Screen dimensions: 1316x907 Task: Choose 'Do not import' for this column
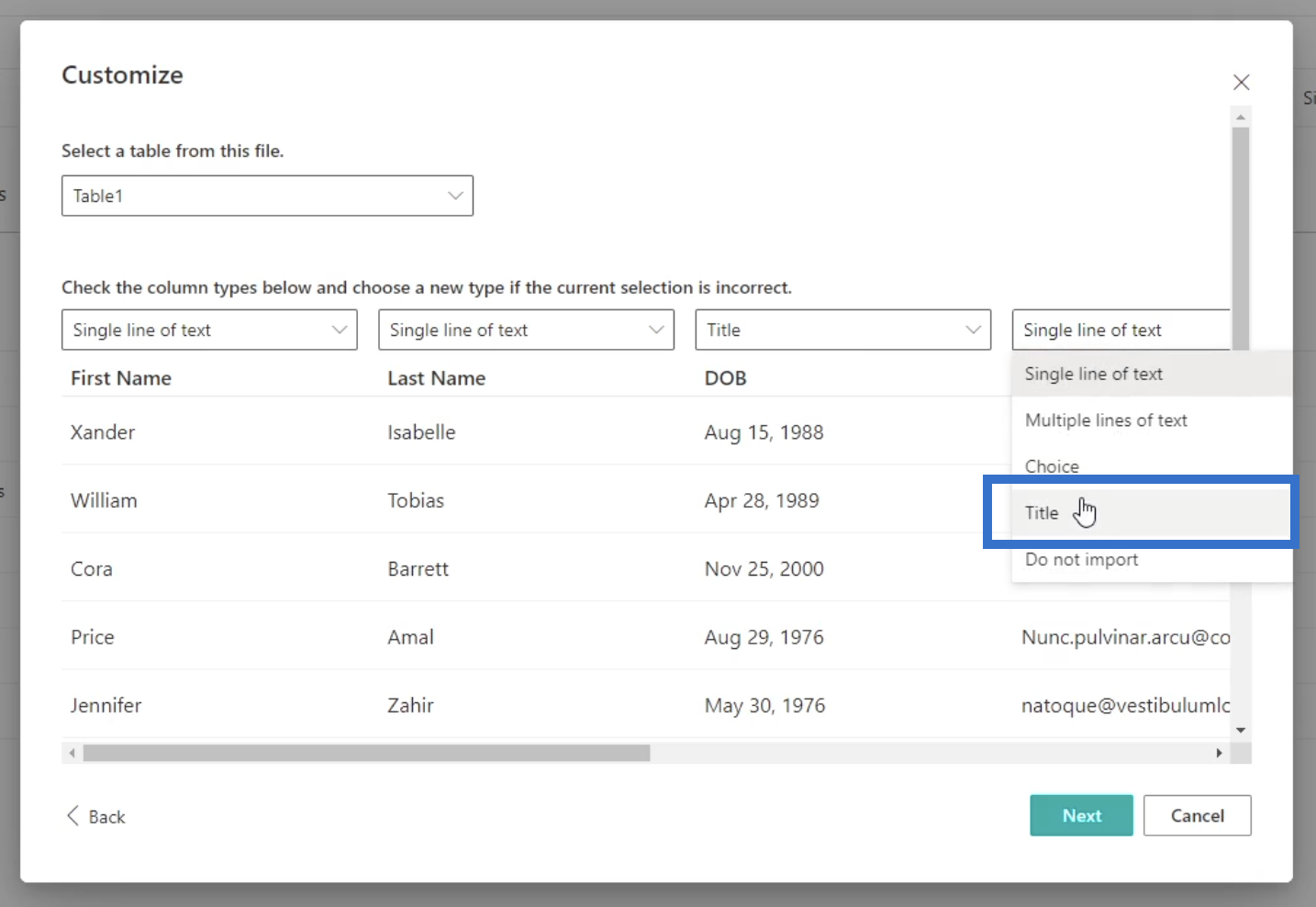click(x=1081, y=560)
